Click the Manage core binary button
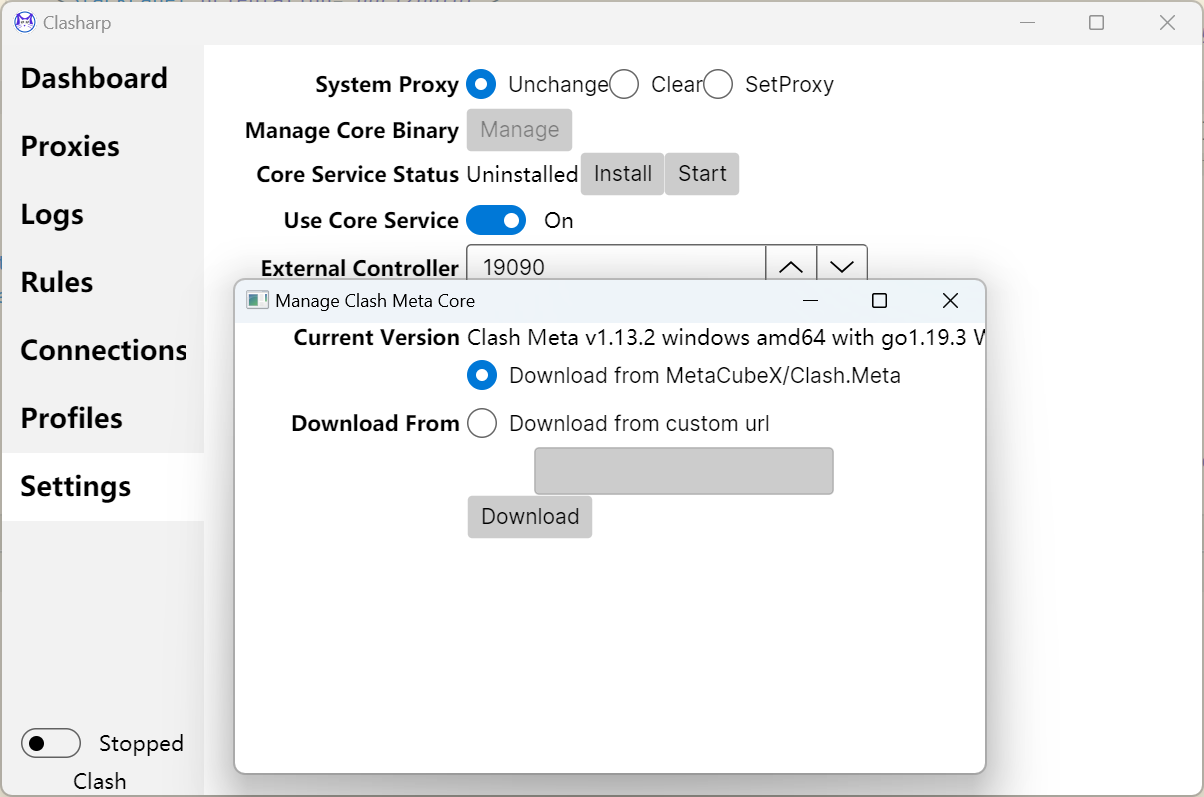Viewport: 1204px width, 797px height. (520, 130)
